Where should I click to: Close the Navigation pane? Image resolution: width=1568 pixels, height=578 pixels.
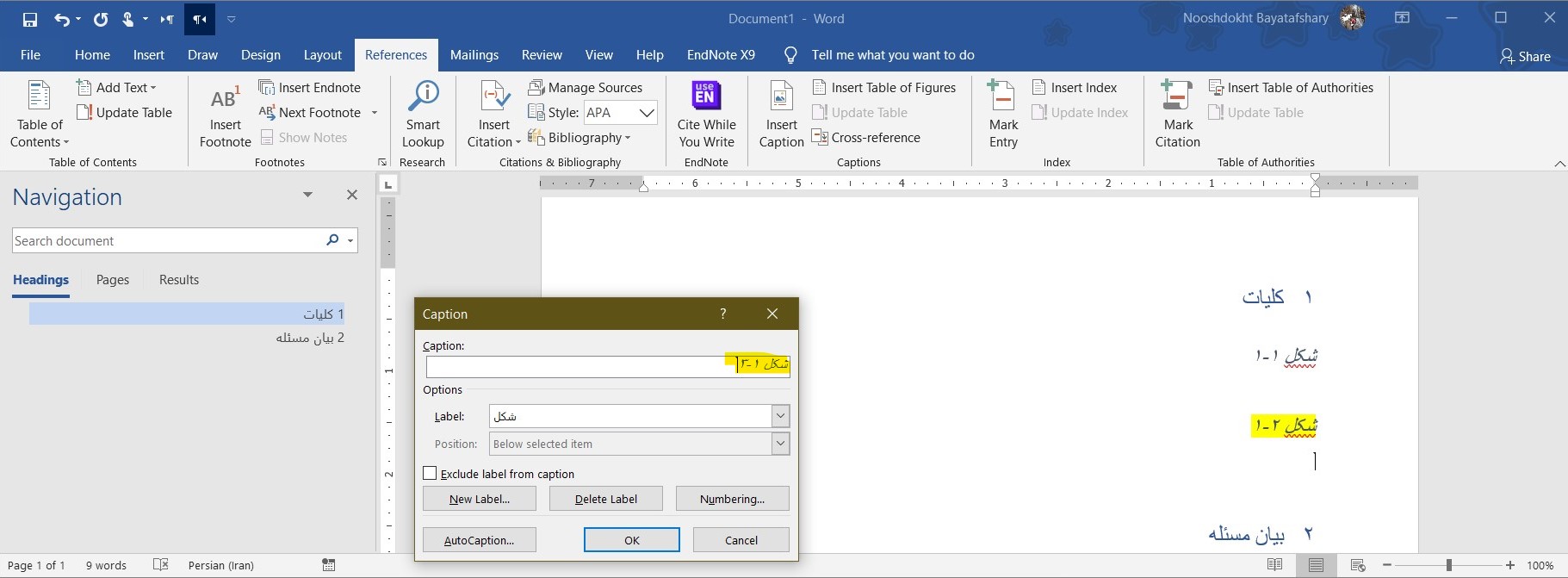351,195
